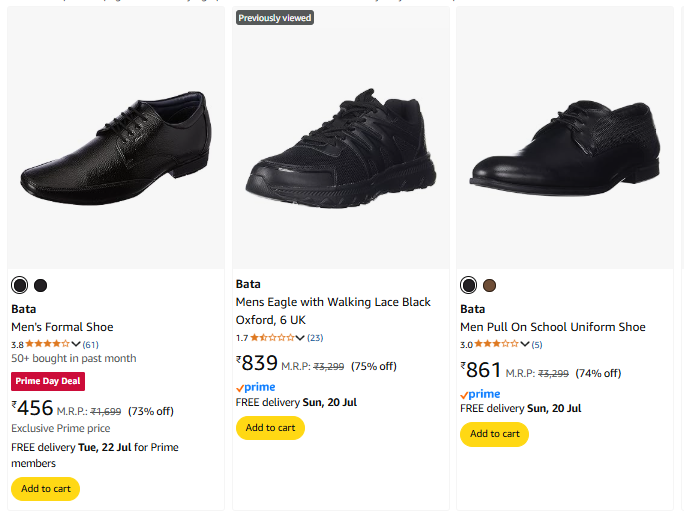
Task: Expand the rating dropdown arrow beside 3.0 stars
Action: [525, 344]
